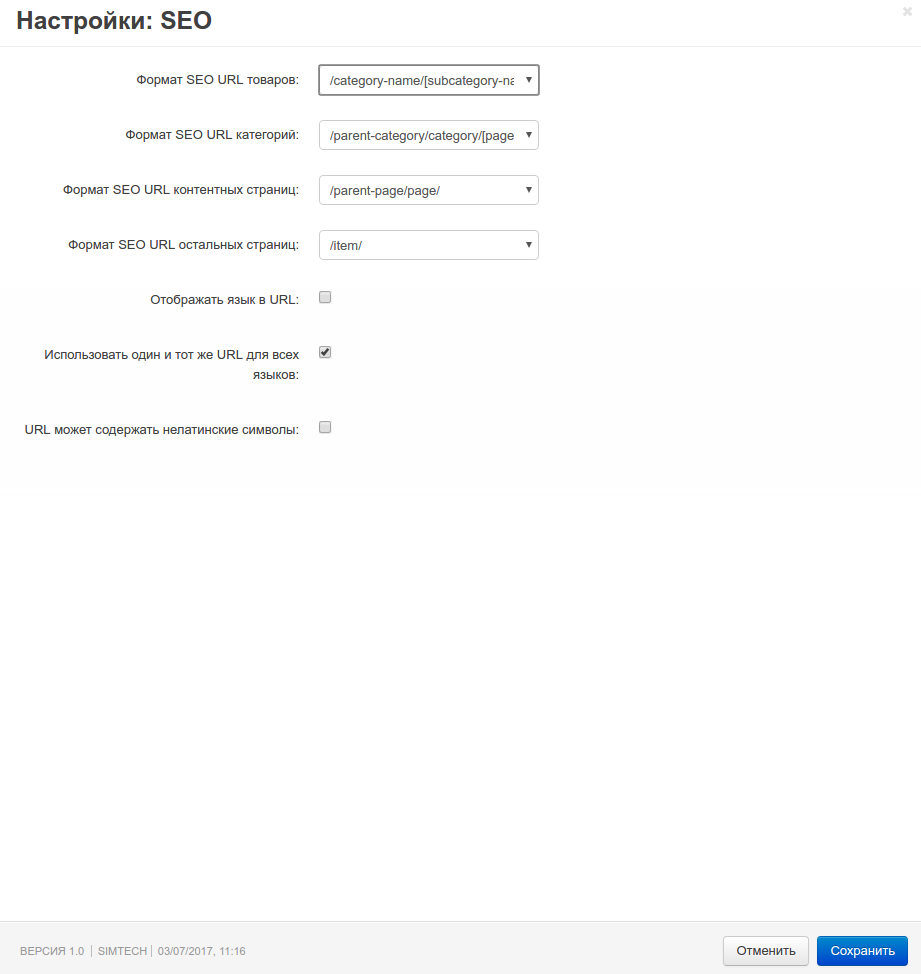Open the content pages URL format dropdown showing /parent-page/page/
The width and height of the screenshot is (921, 974).
(x=429, y=190)
